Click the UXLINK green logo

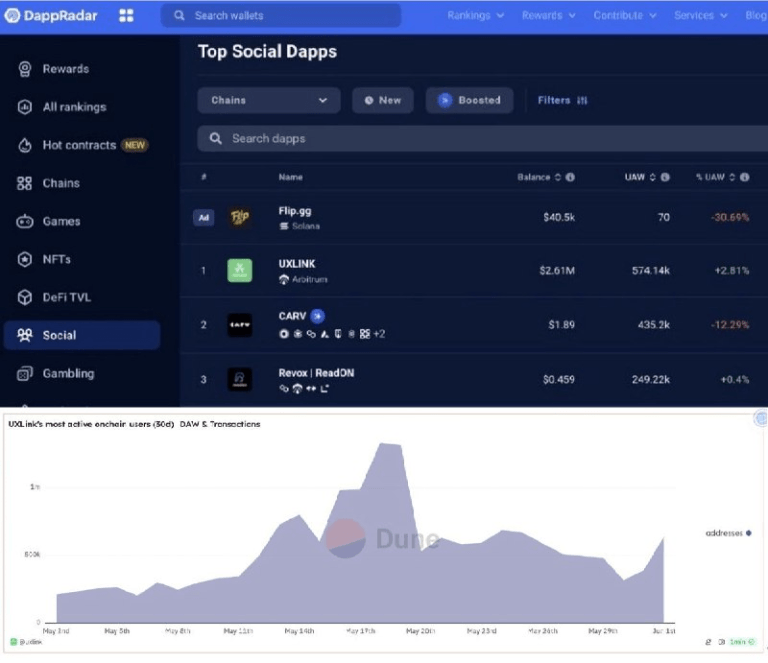point(240,270)
